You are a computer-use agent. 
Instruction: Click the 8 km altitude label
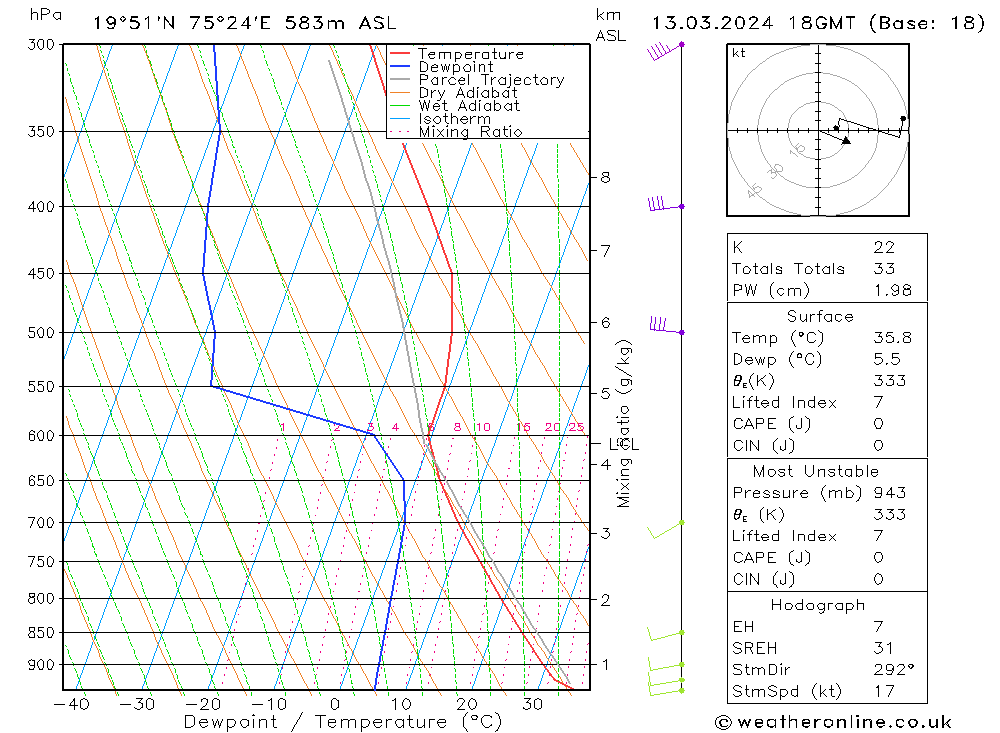[x=605, y=177]
